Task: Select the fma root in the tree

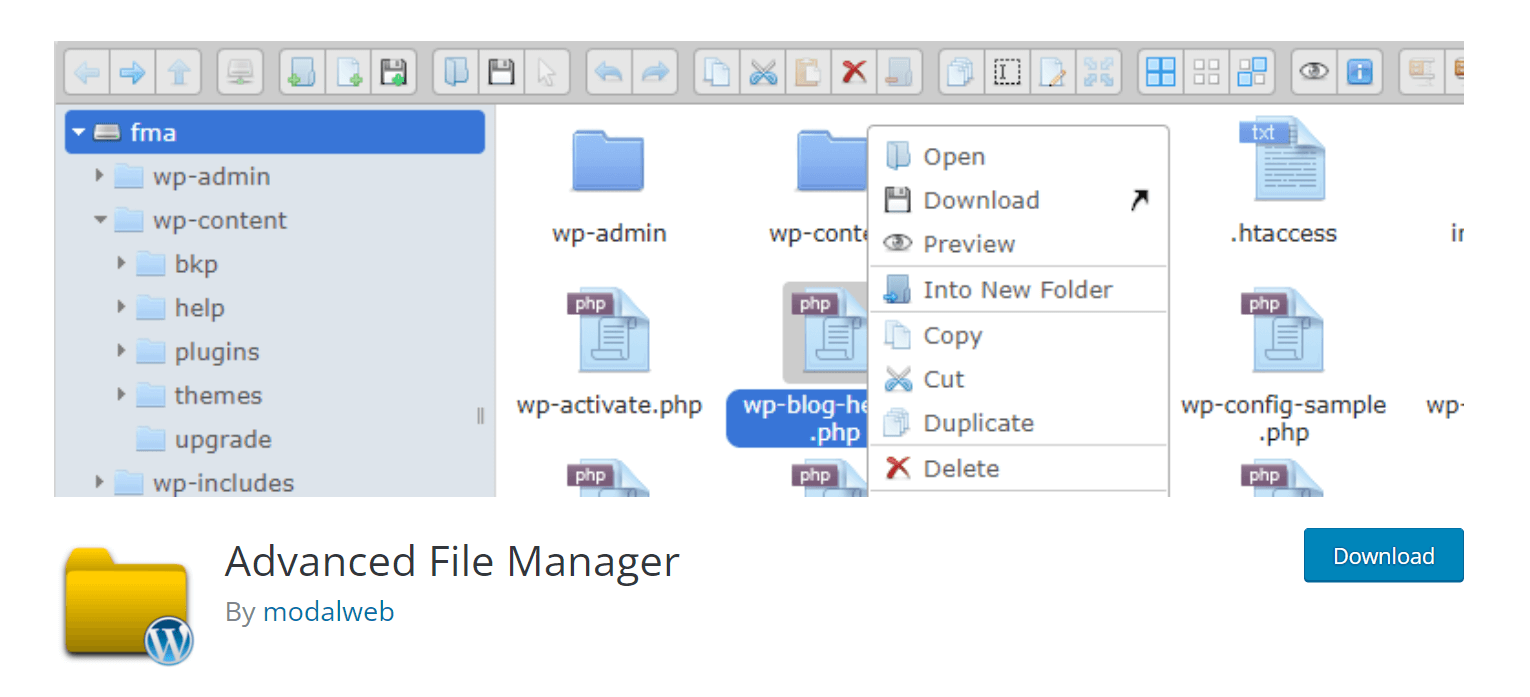Action: (275, 132)
